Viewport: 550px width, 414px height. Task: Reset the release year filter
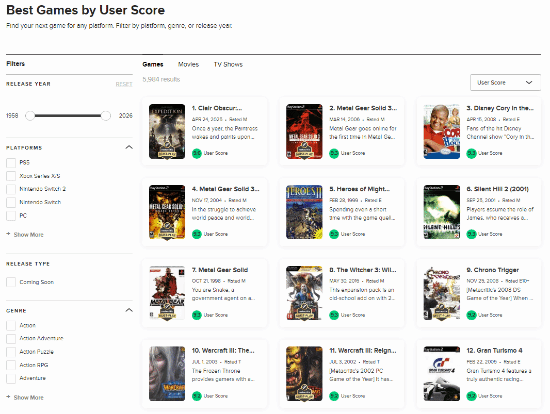click(124, 84)
